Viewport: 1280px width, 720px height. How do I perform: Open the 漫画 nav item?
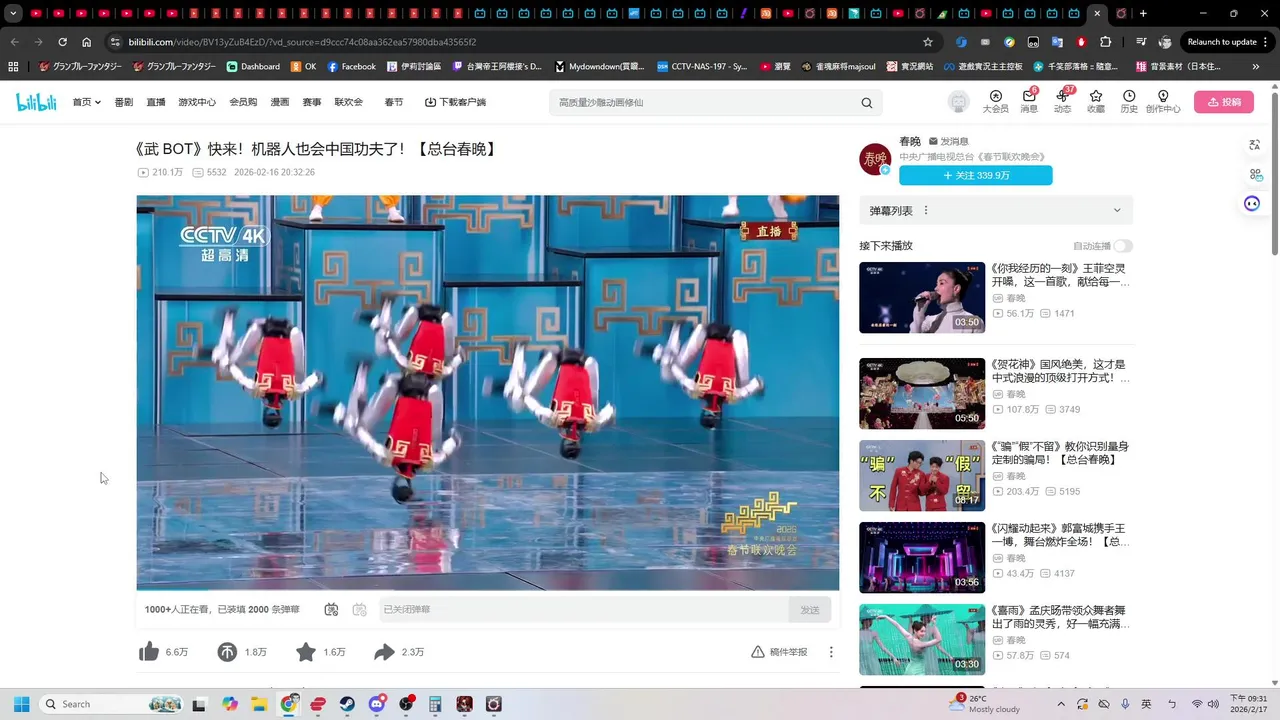click(x=280, y=102)
